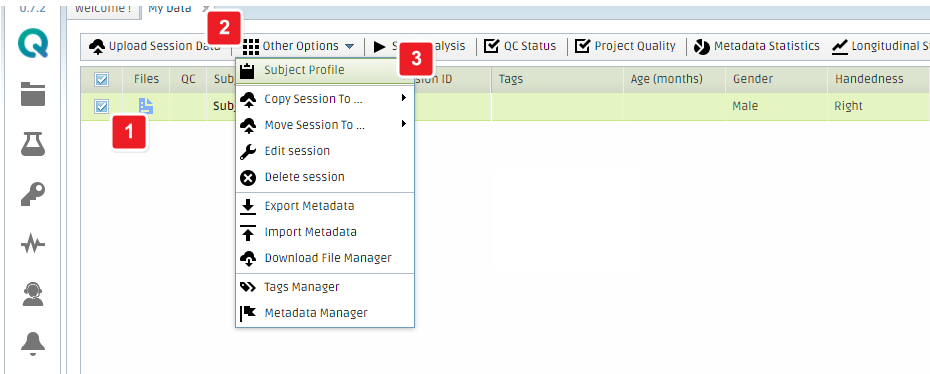Open the pulse waveform icon in sidebar

(33, 244)
